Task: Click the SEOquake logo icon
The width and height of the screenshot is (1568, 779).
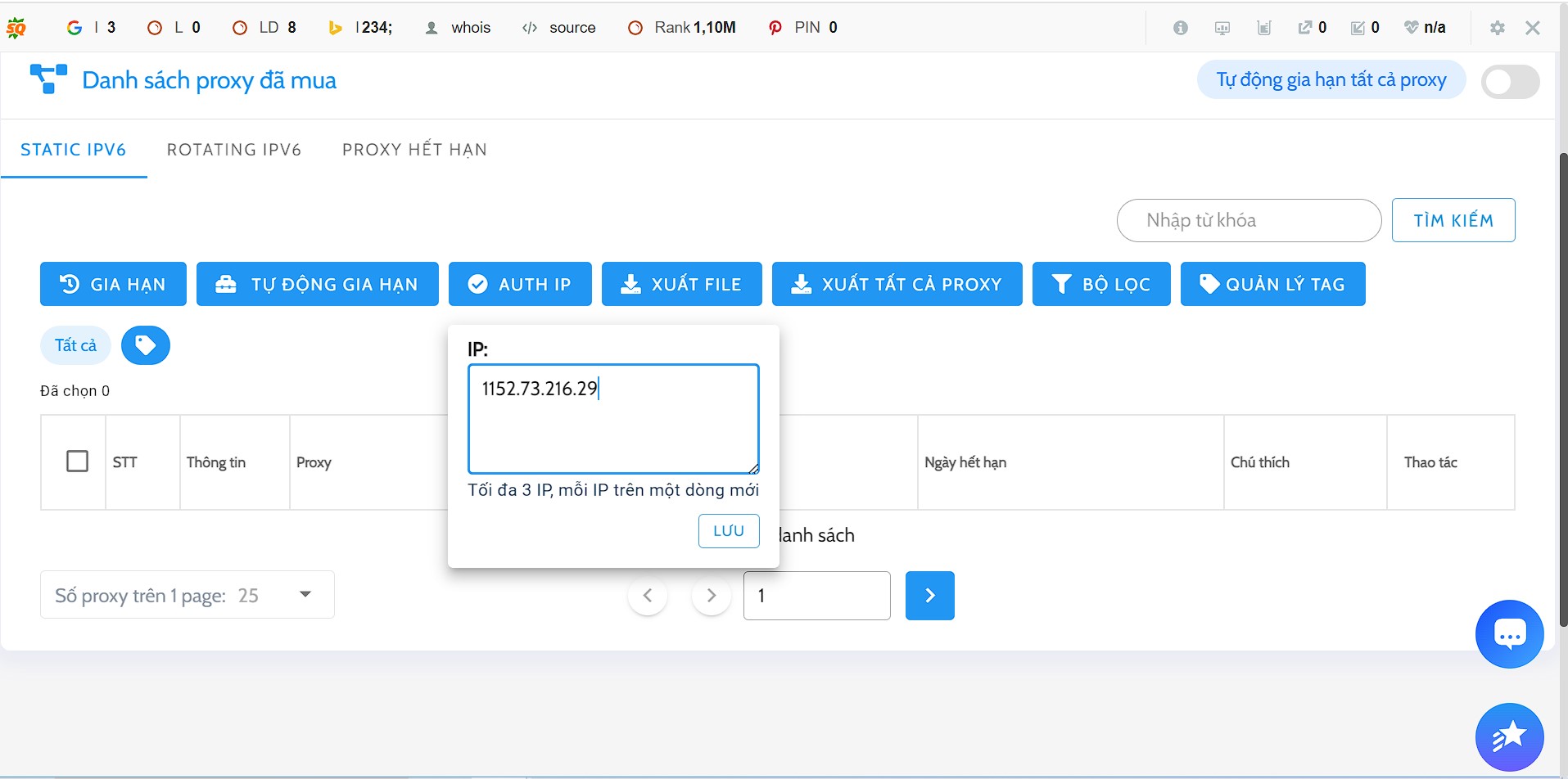Action: click(x=16, y=28)
